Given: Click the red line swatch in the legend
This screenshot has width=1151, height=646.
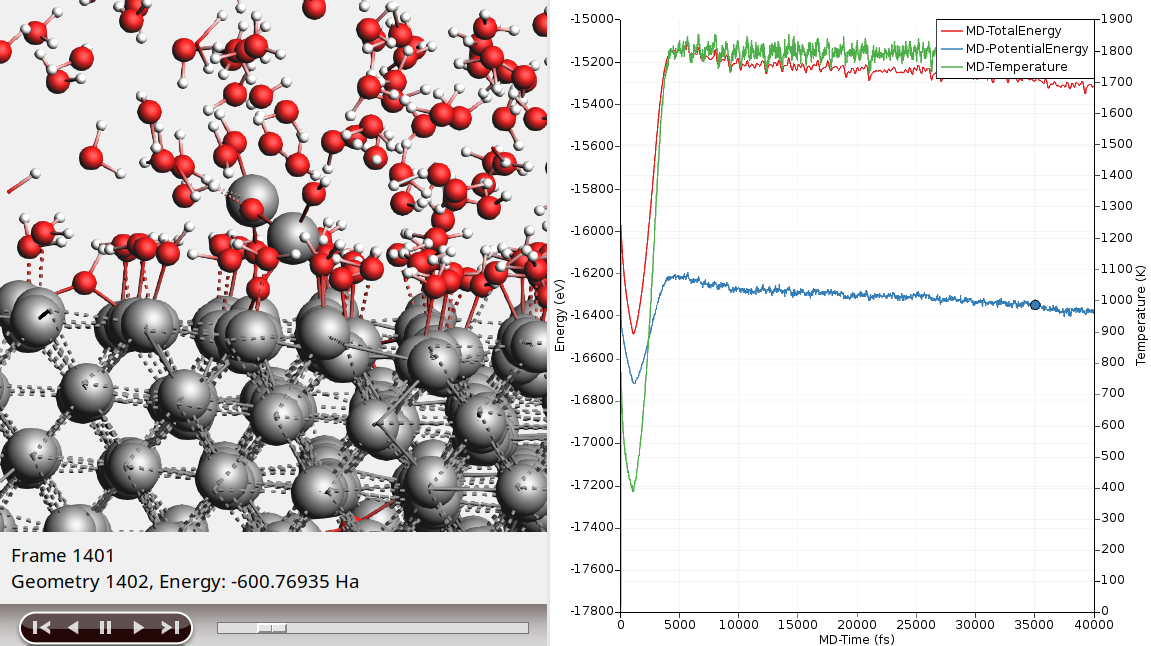Looking at the screenshot, I should [x=951, y=31].
